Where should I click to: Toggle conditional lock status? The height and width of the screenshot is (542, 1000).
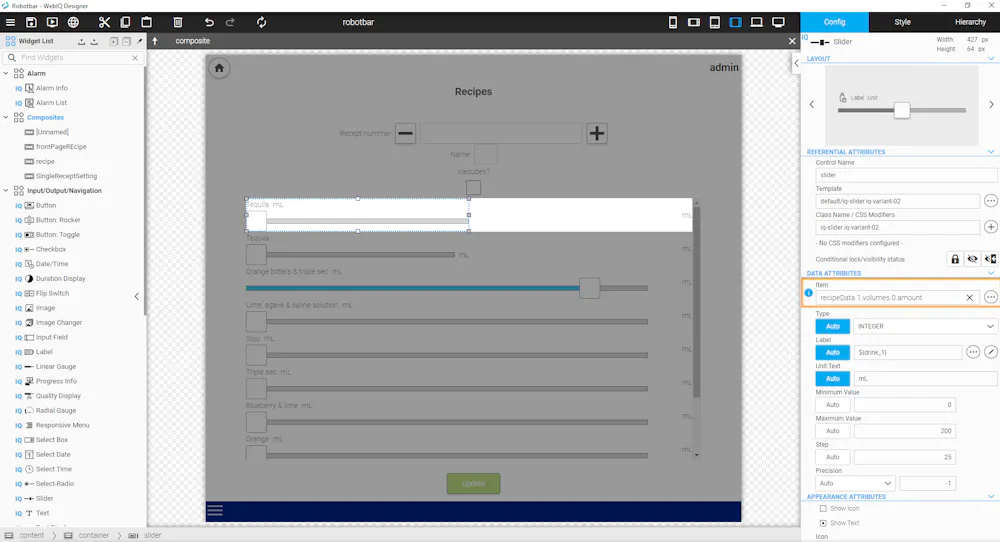coord(955,259)
